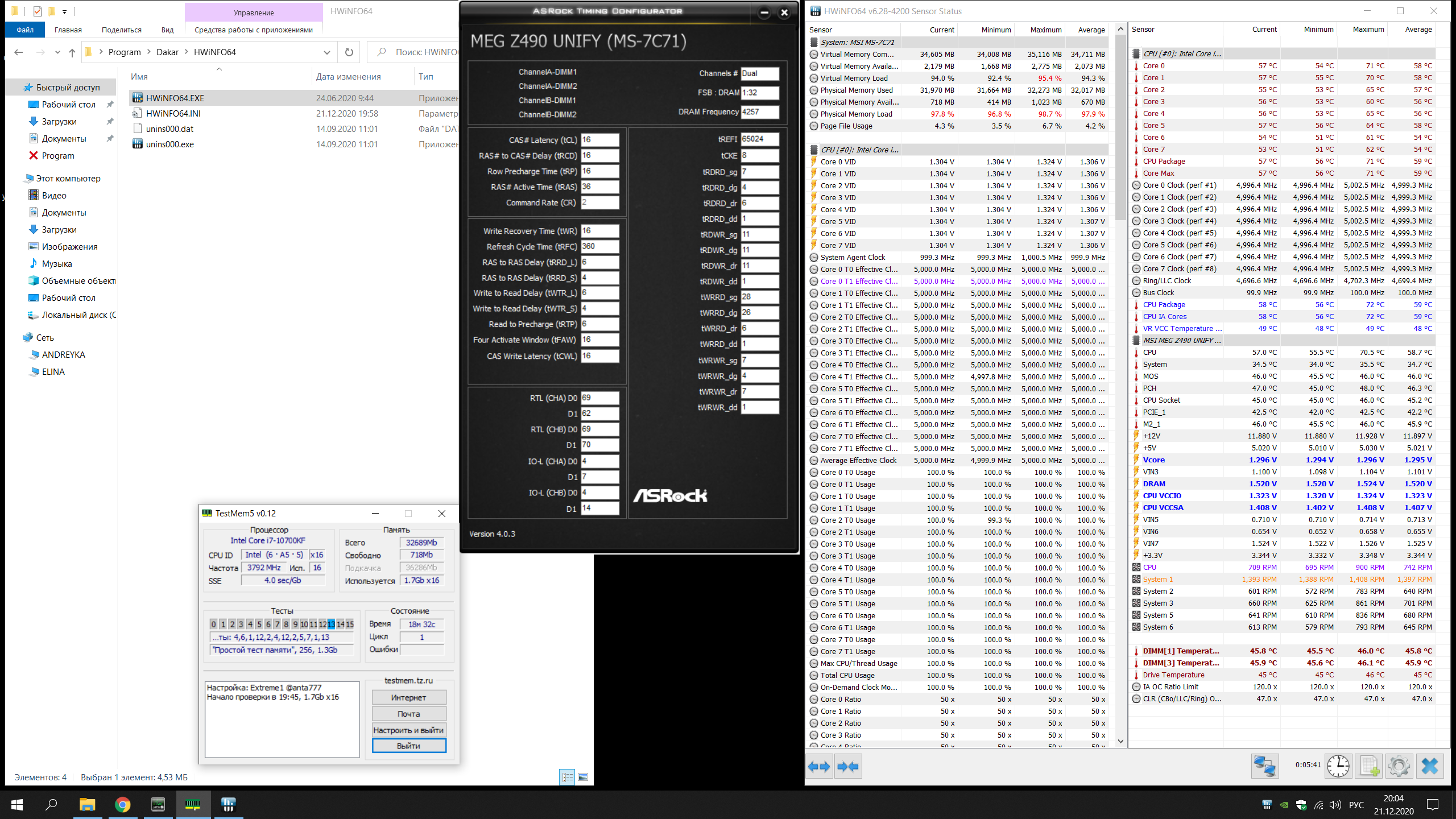Close sensors with blue X icon
Image resolution: width=1456 pixels, height=819 pixels.
1430,766
